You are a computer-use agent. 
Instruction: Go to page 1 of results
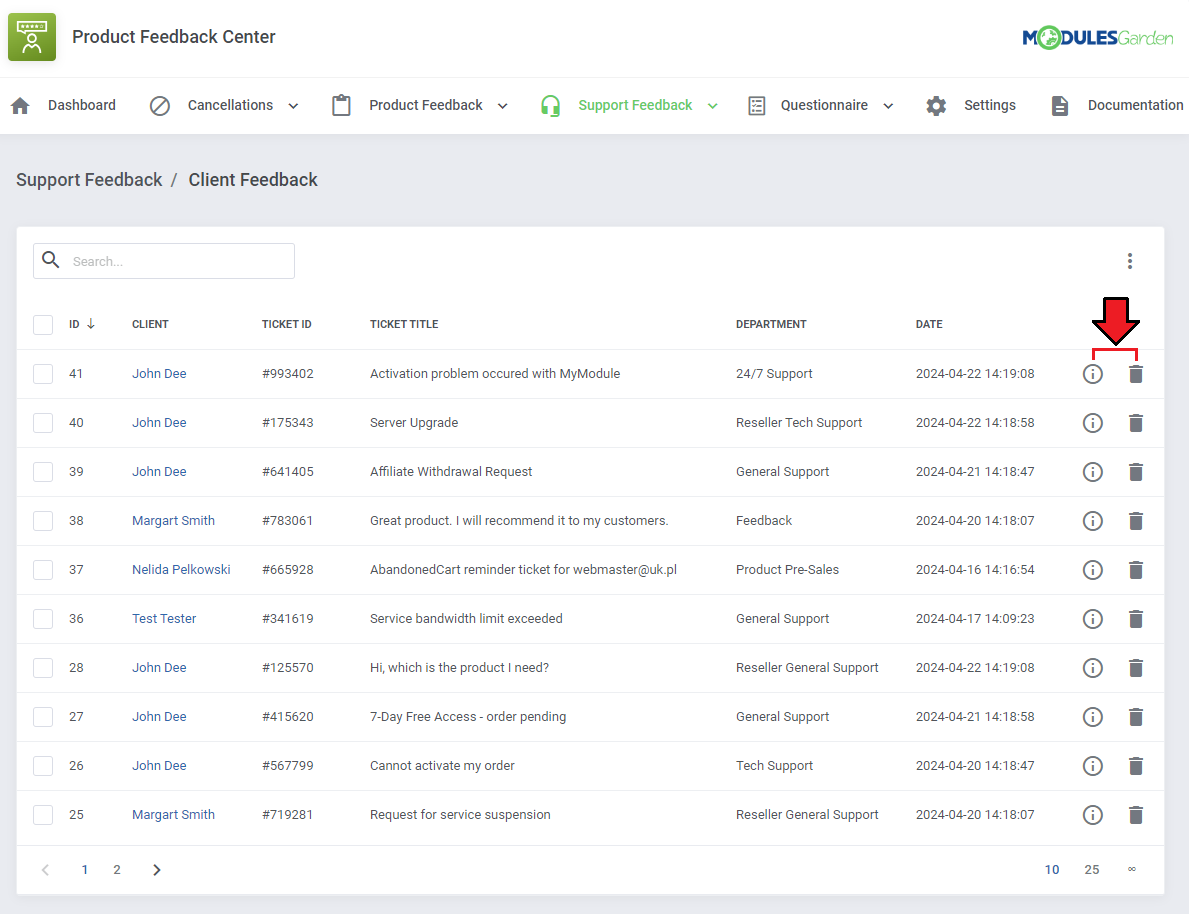(84, 870)
